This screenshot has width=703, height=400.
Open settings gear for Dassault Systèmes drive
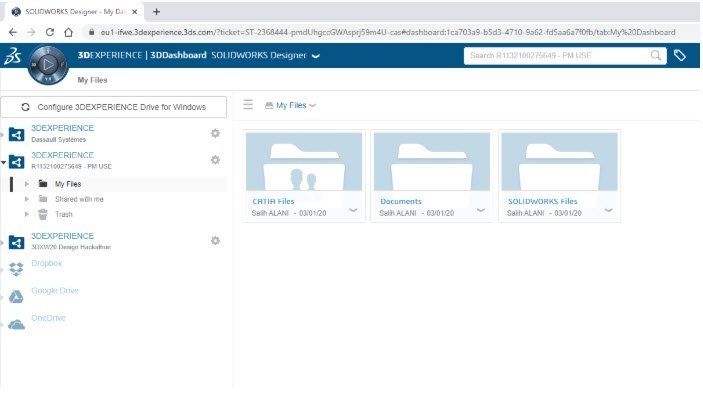[x=215, y=133]
